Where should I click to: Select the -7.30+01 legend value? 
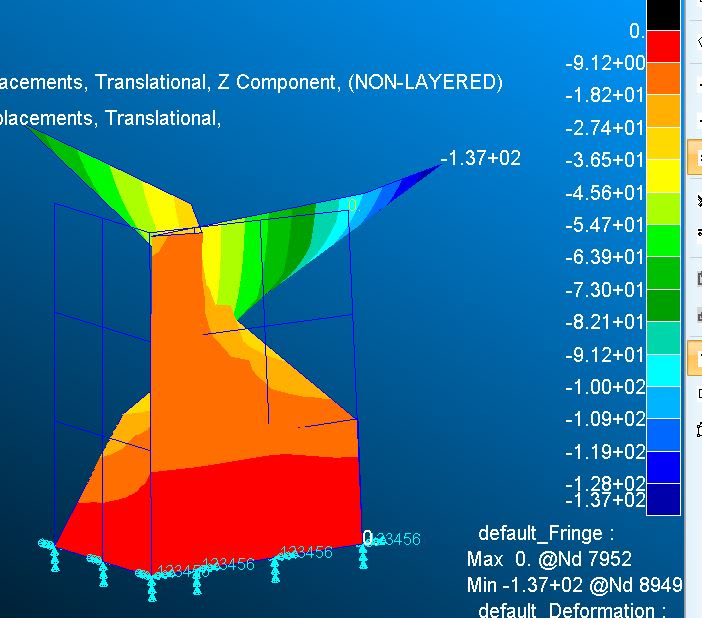[x=605, y=290]
